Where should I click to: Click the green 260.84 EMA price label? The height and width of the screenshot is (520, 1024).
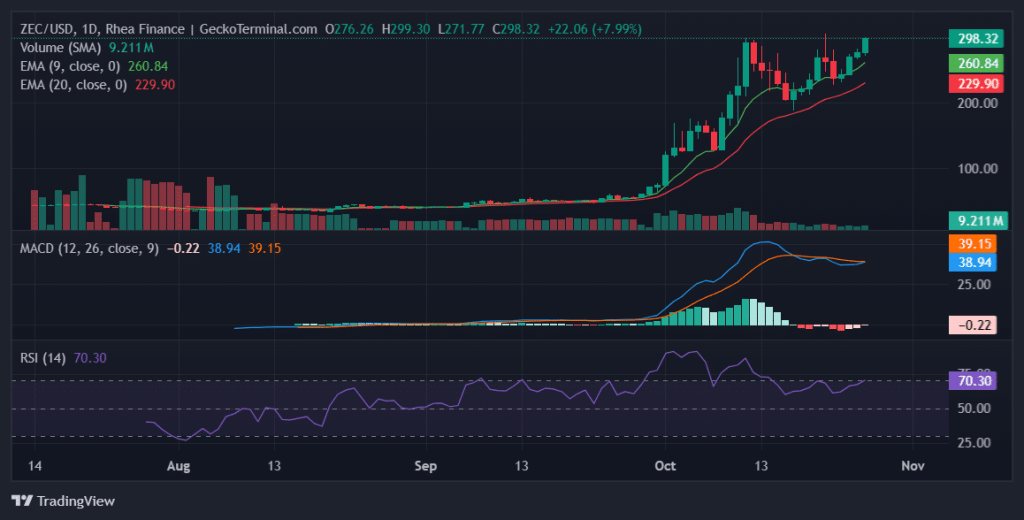pyautogui.click(x=977, y=63)
